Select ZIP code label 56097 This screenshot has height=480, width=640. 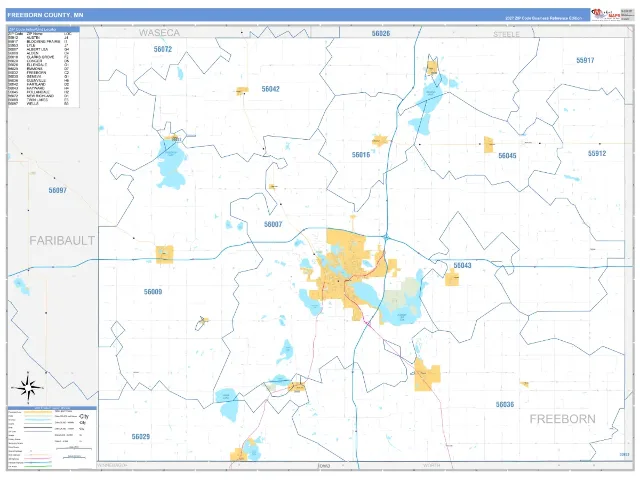pos(57,190)
